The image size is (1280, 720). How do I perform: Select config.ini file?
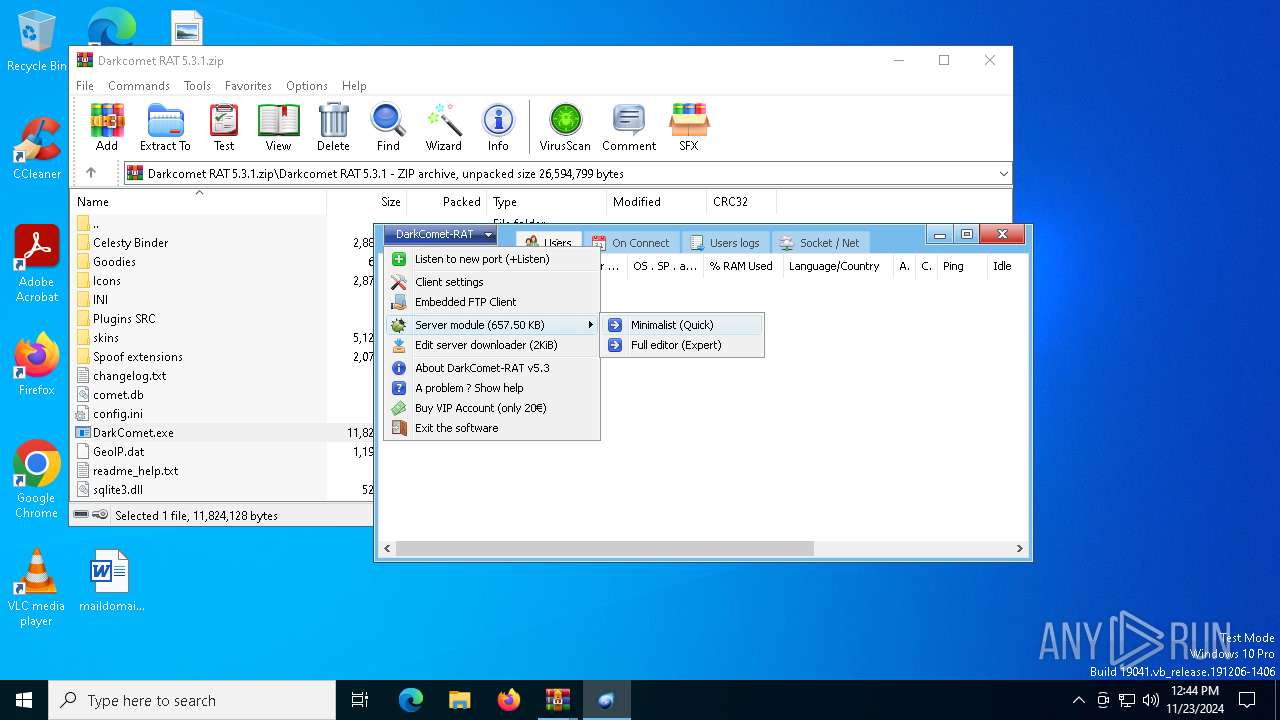tap(117, 414)
